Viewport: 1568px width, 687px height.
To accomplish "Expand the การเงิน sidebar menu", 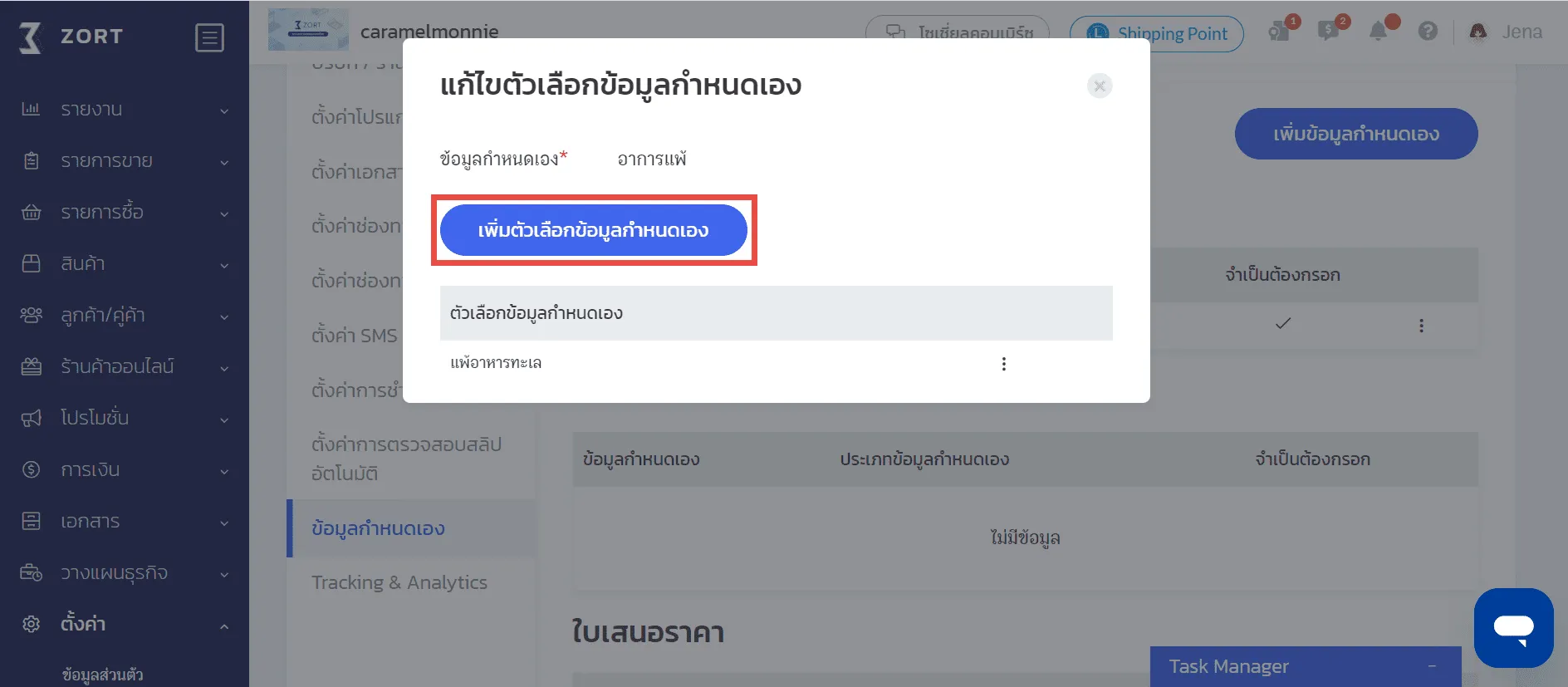I will (125, 470).
